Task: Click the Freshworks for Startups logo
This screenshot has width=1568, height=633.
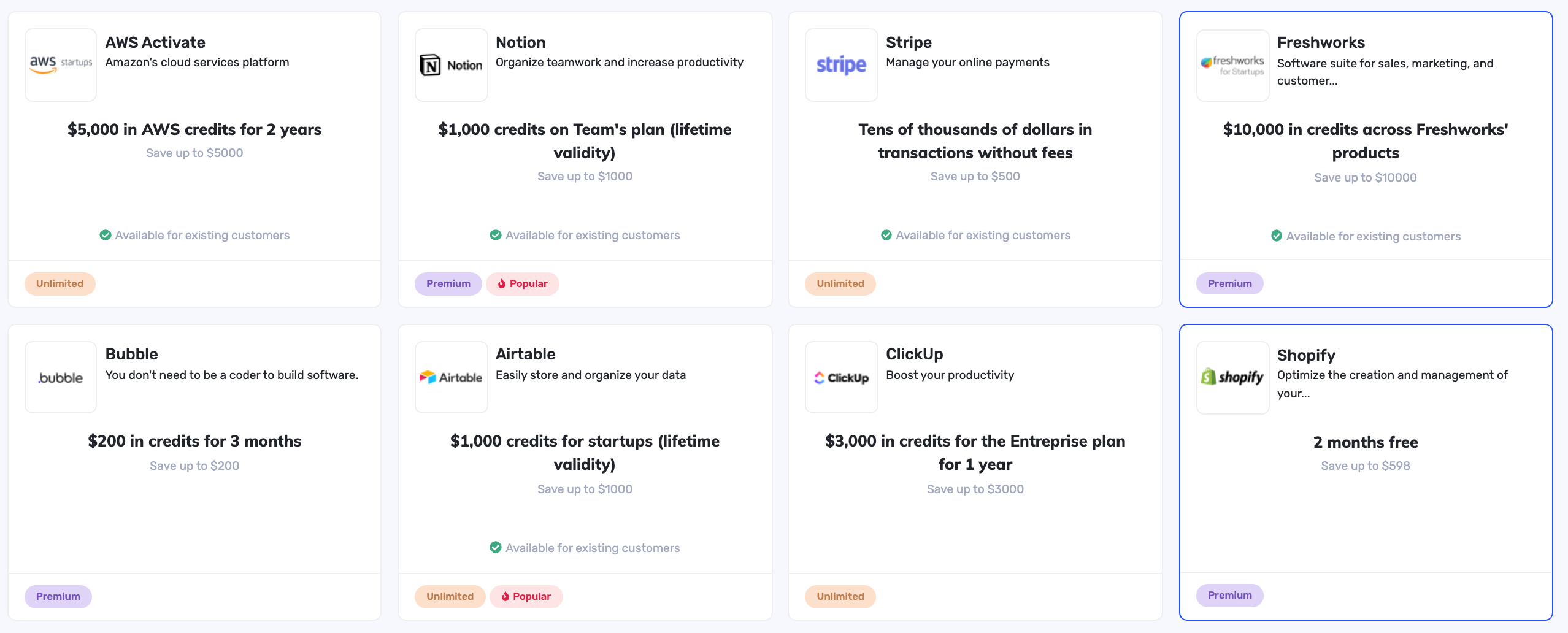Action: tap(1233, 66)
